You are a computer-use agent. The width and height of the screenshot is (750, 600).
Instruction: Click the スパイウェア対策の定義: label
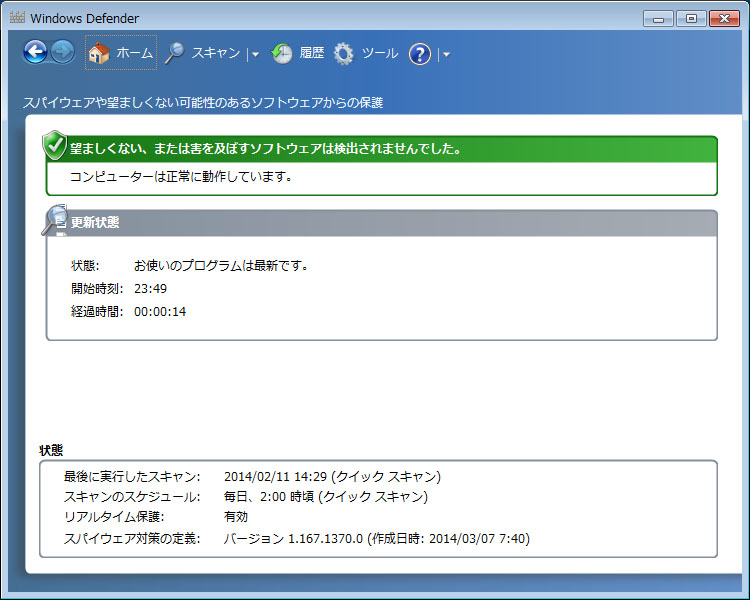(132, 539)
